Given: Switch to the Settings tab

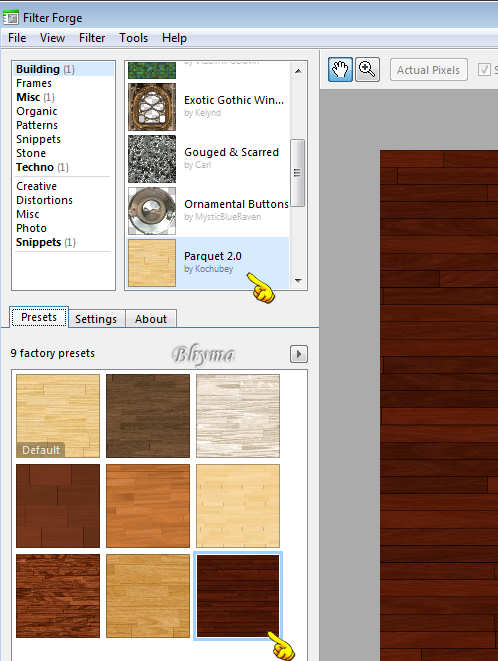Looking at the screenshot, I should click(96, 319).
